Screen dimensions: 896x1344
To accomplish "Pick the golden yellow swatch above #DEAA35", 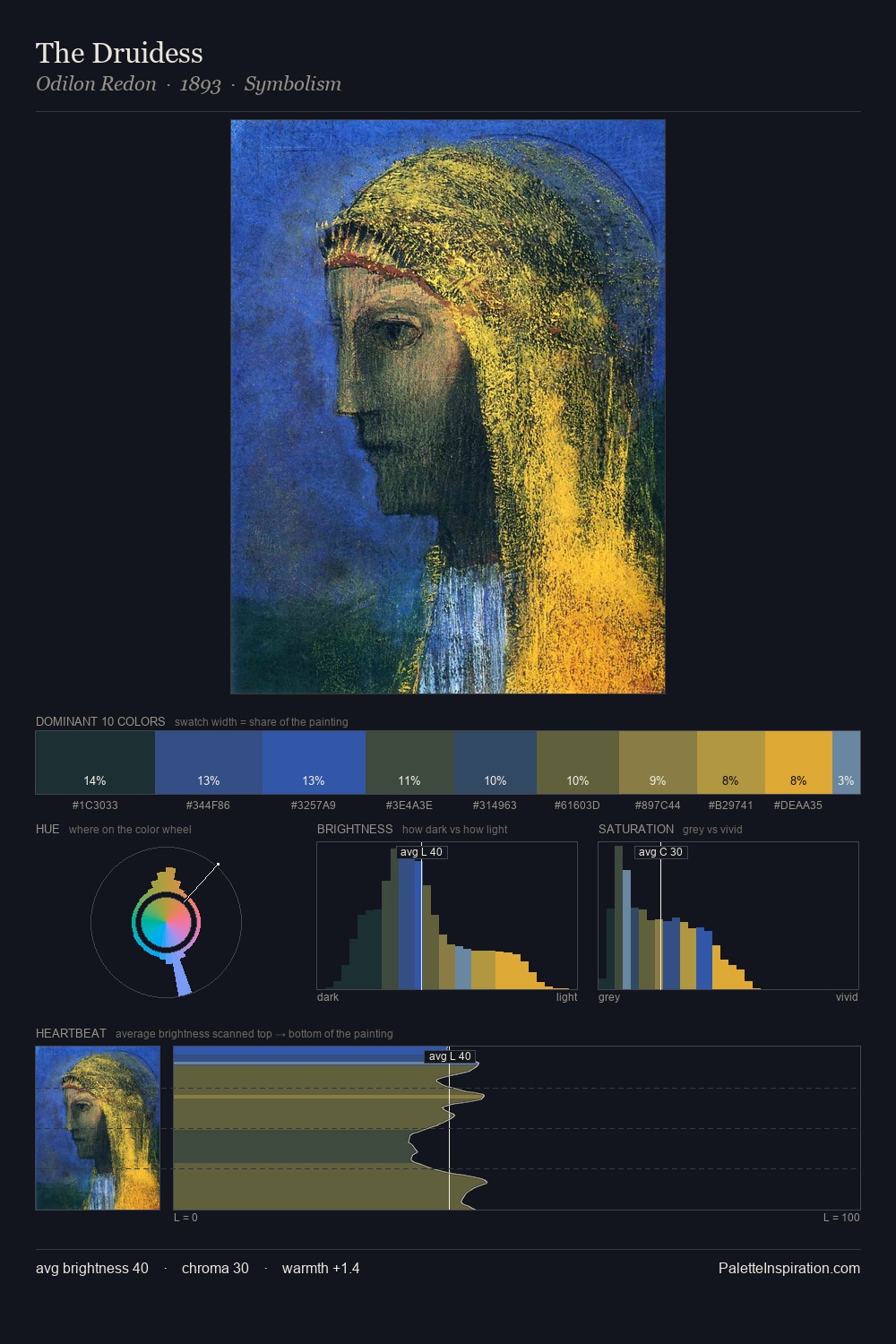I will pos(798,762).
